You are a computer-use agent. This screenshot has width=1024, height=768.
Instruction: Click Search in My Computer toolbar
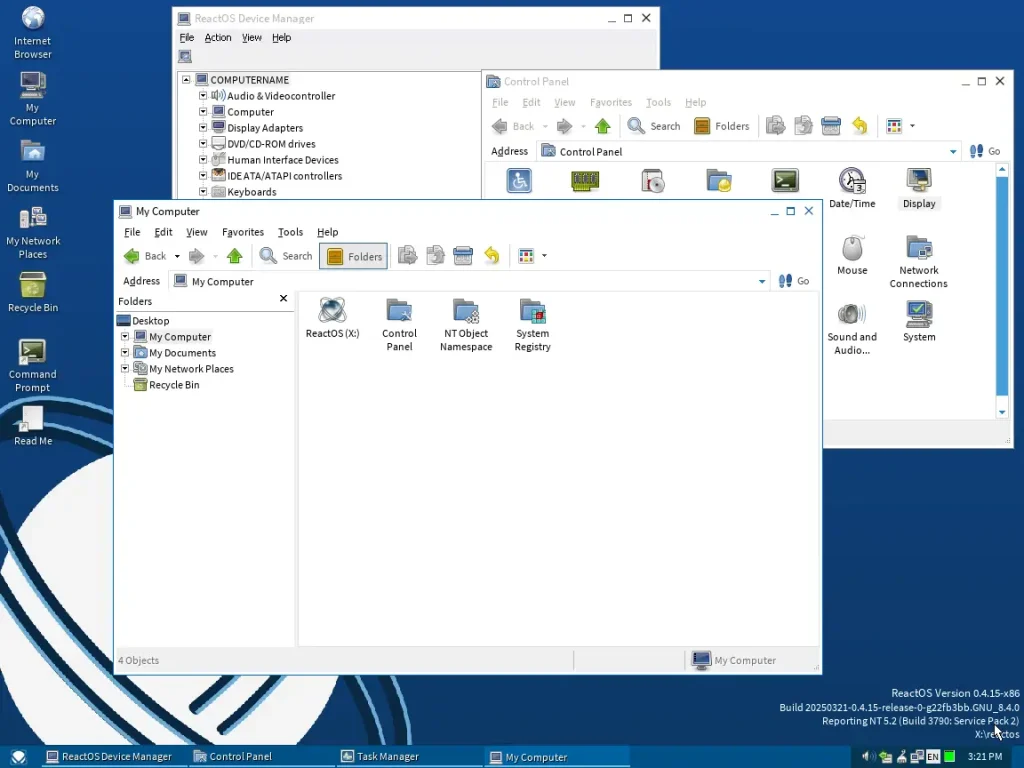tap(286, 256)
